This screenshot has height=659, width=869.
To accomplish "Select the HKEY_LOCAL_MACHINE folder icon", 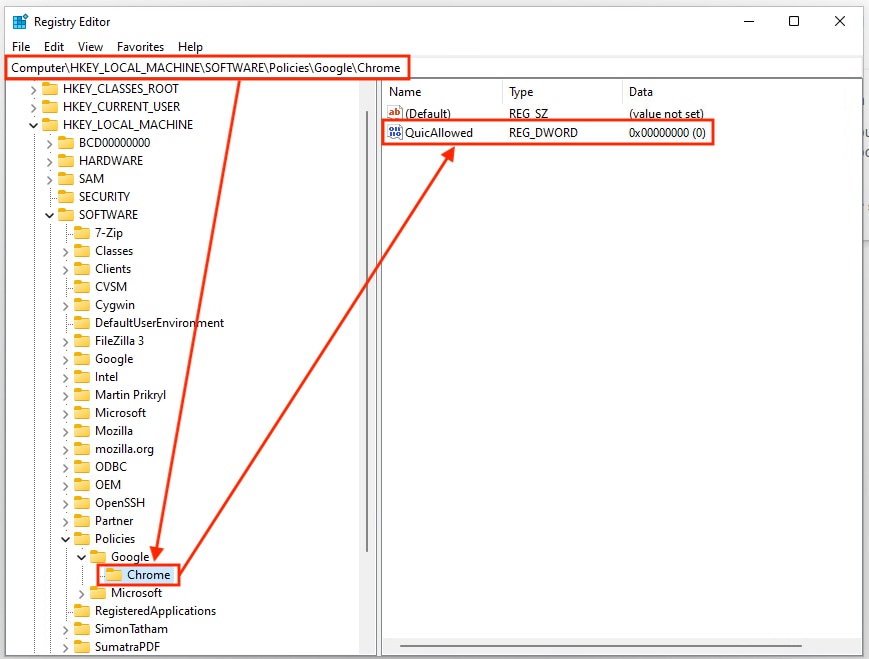I will [50, 125].
